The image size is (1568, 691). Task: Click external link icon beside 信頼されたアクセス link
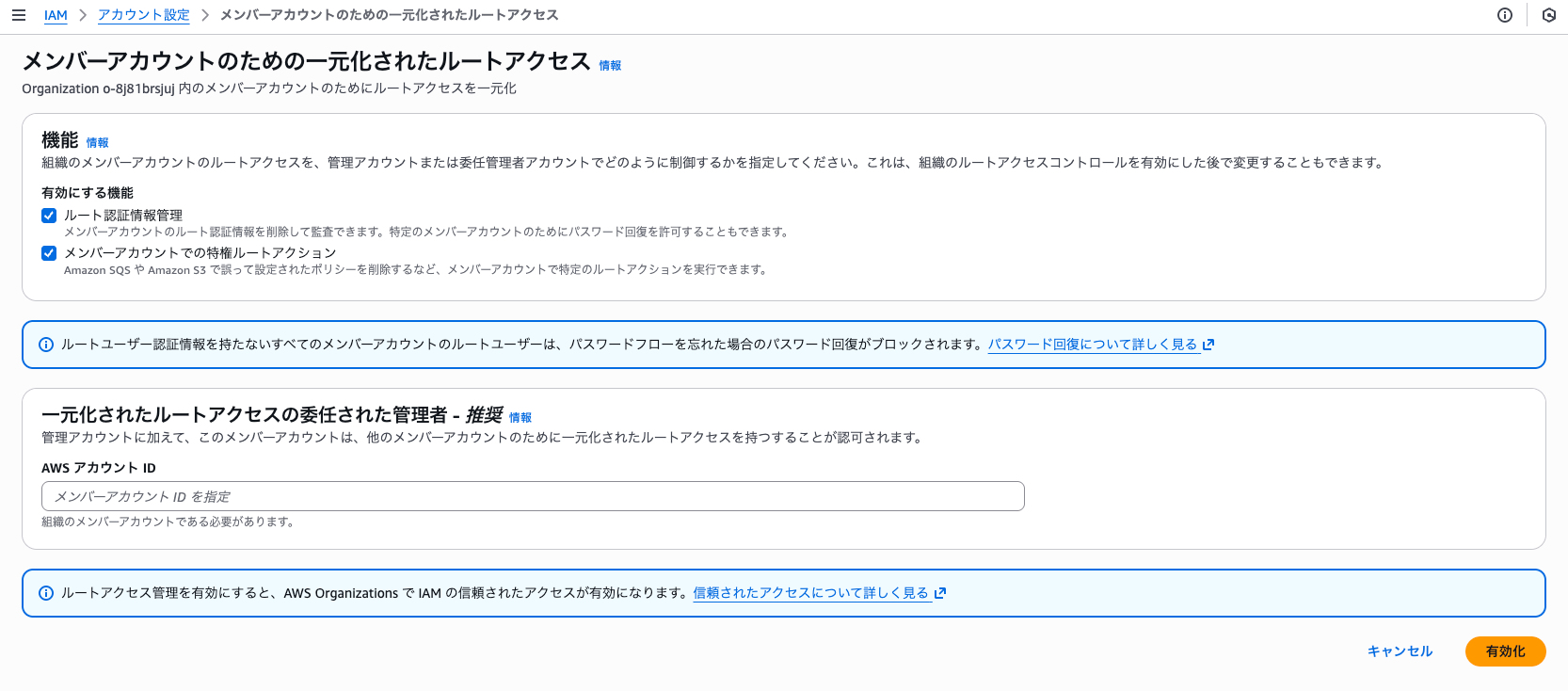point(940,593)
